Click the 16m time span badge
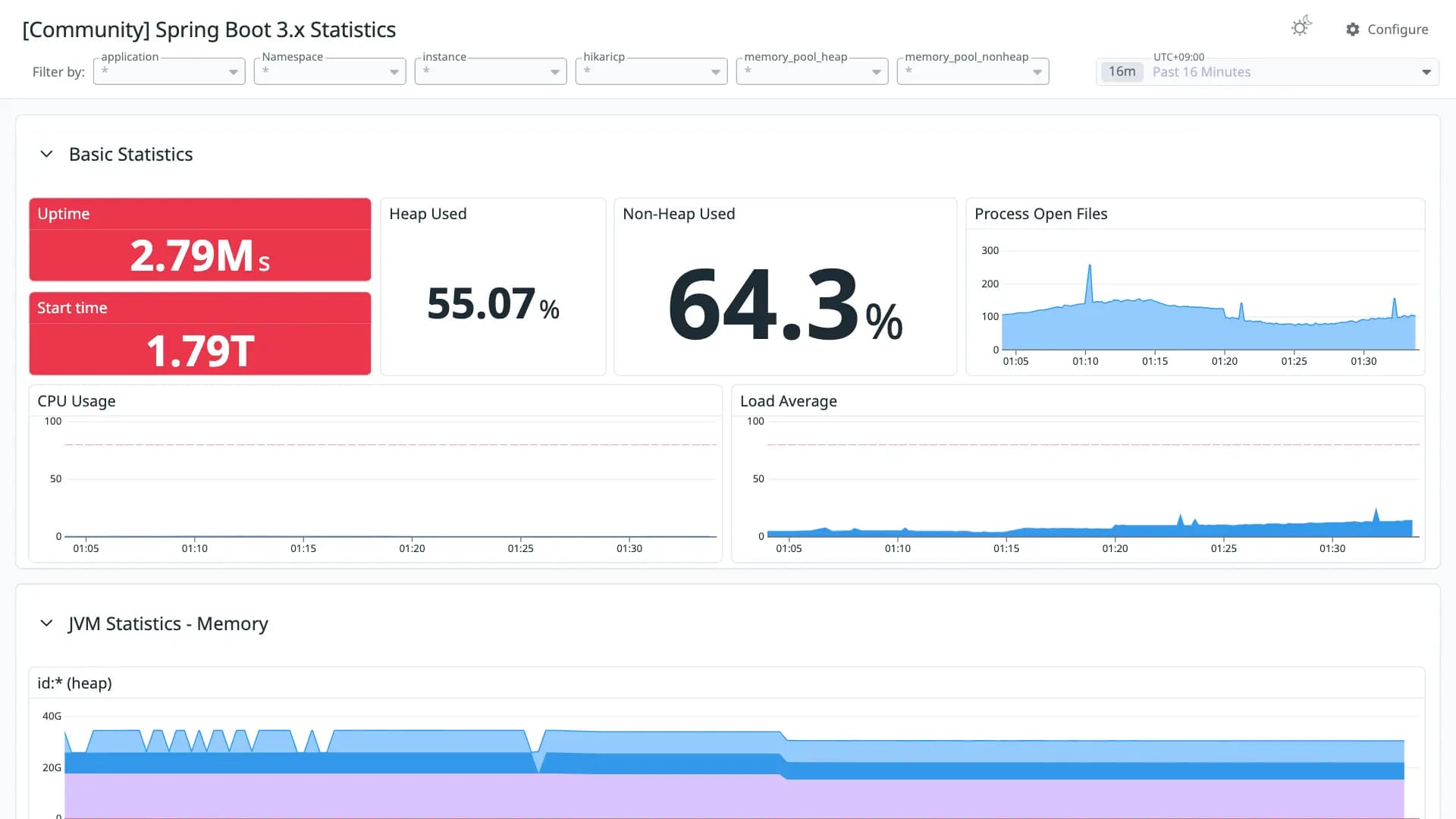1456x819 pixels. (1122, 72)
